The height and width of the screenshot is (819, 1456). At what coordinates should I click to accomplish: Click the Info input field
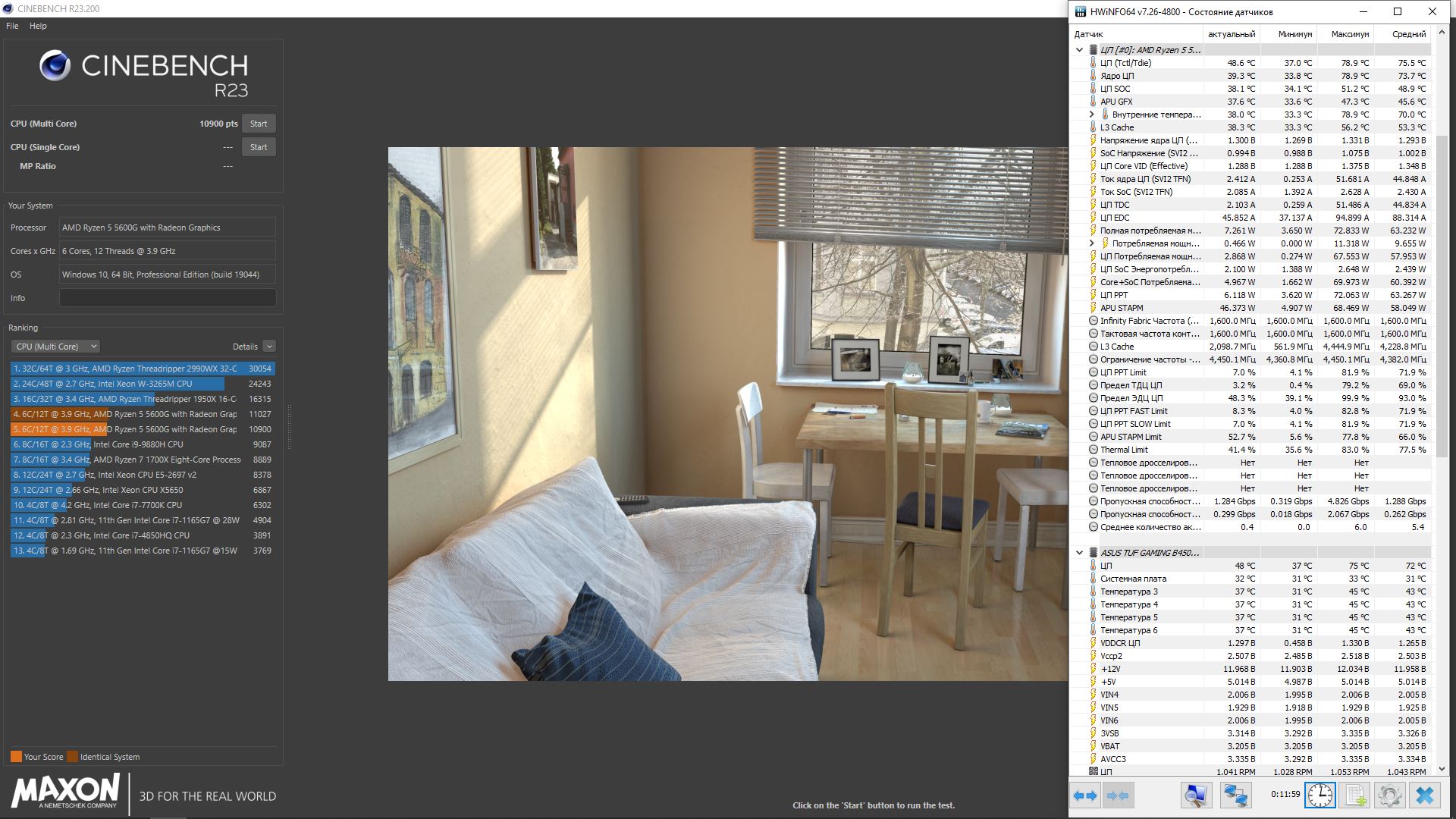[x=168, y=298]
